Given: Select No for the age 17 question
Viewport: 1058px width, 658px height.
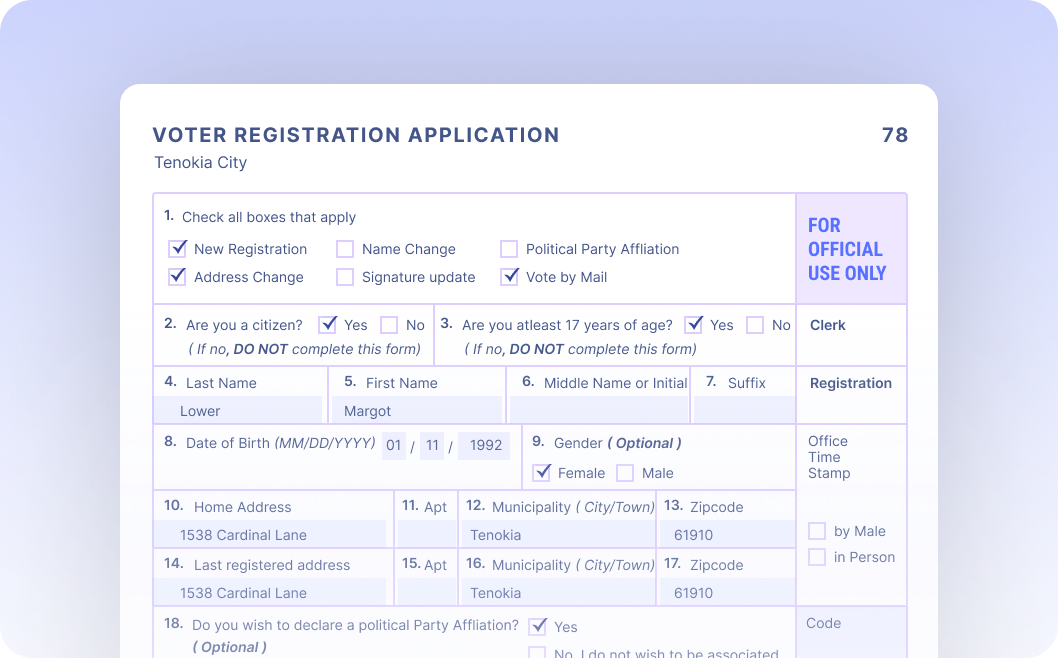Looking at the screenshot, I should point(755,325).
